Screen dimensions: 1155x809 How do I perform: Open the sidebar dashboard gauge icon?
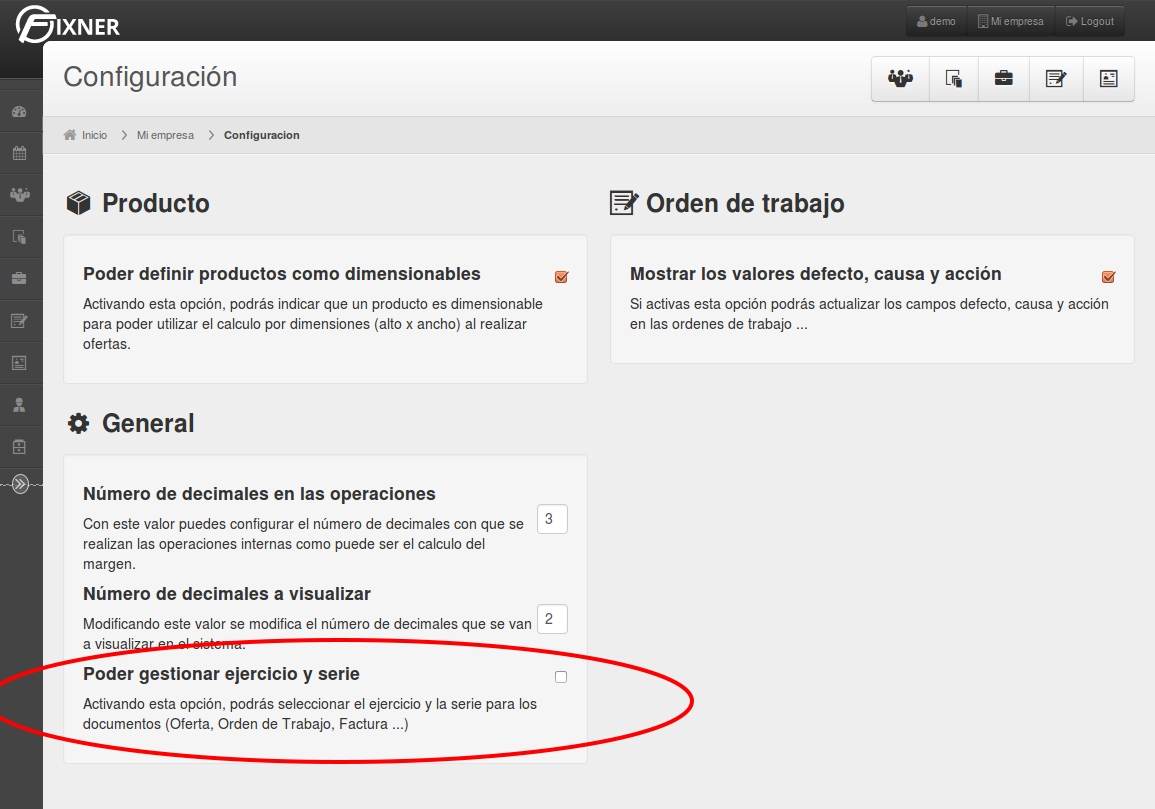[19, 112]
